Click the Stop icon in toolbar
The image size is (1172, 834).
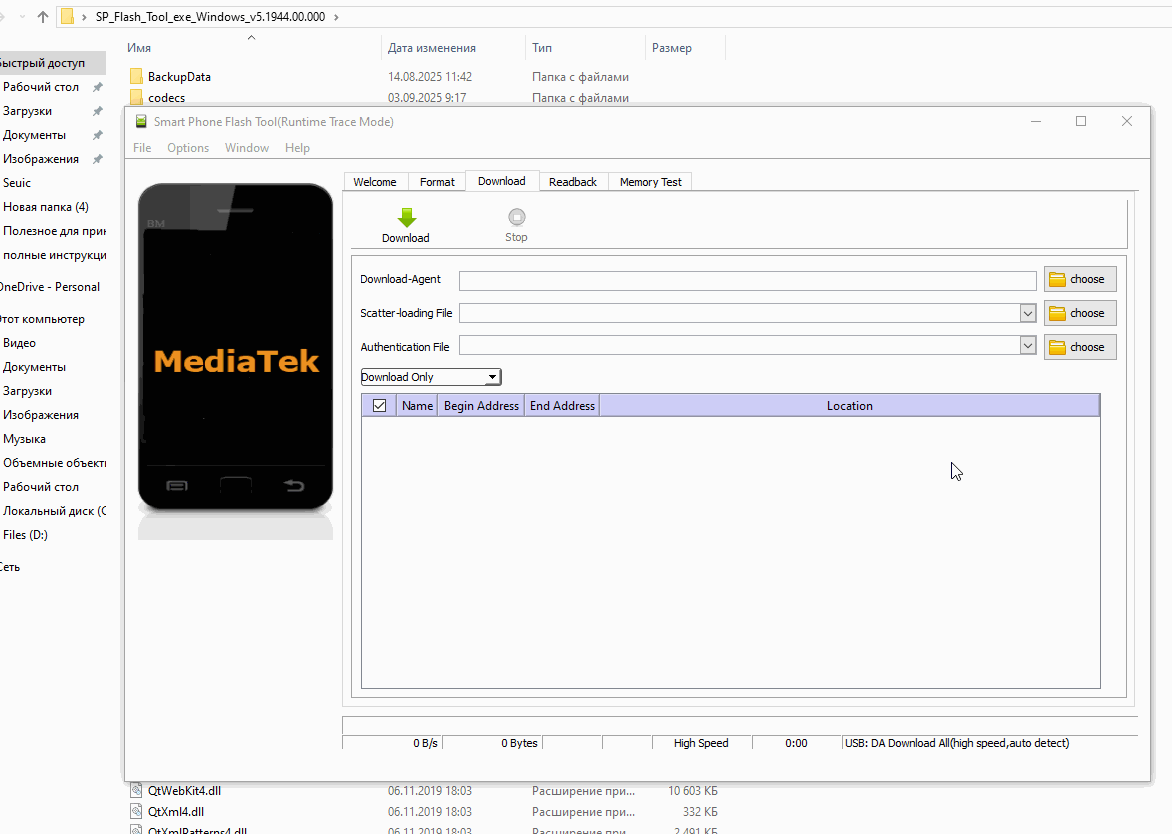[x=516, y=217]
